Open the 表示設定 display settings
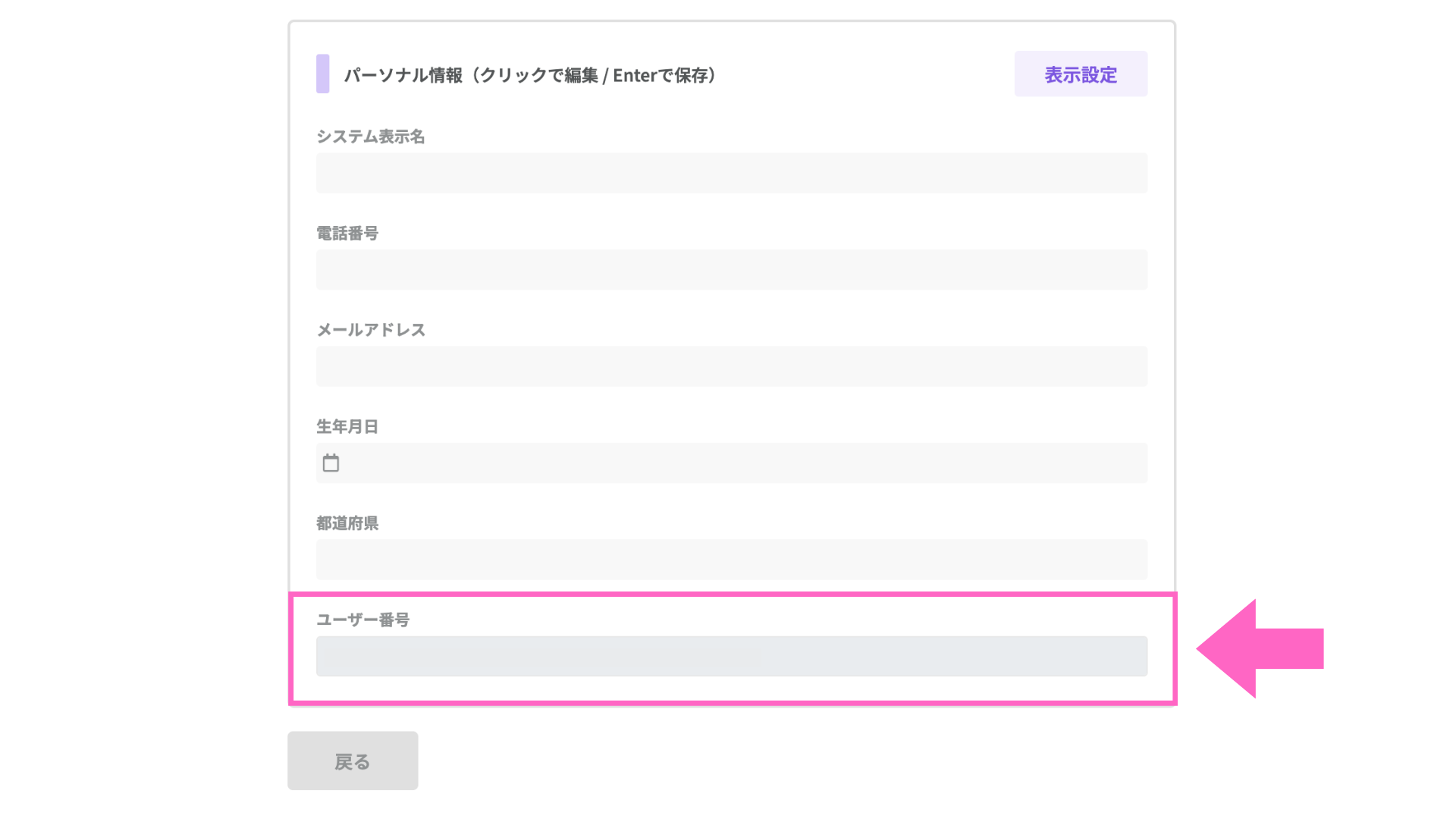The width and height of the screenshot is (1456, 819). pos(1080,74)
